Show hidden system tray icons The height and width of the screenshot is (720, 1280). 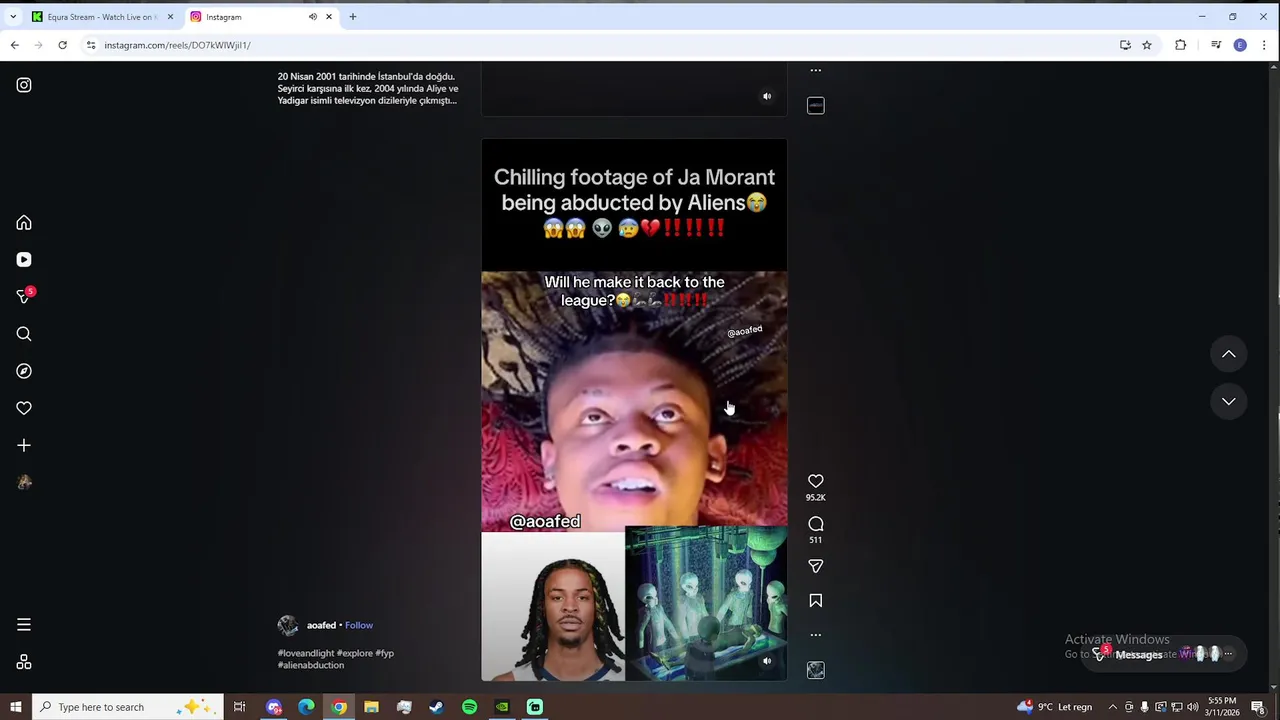pyautogui.click(x=1112, y=707)
